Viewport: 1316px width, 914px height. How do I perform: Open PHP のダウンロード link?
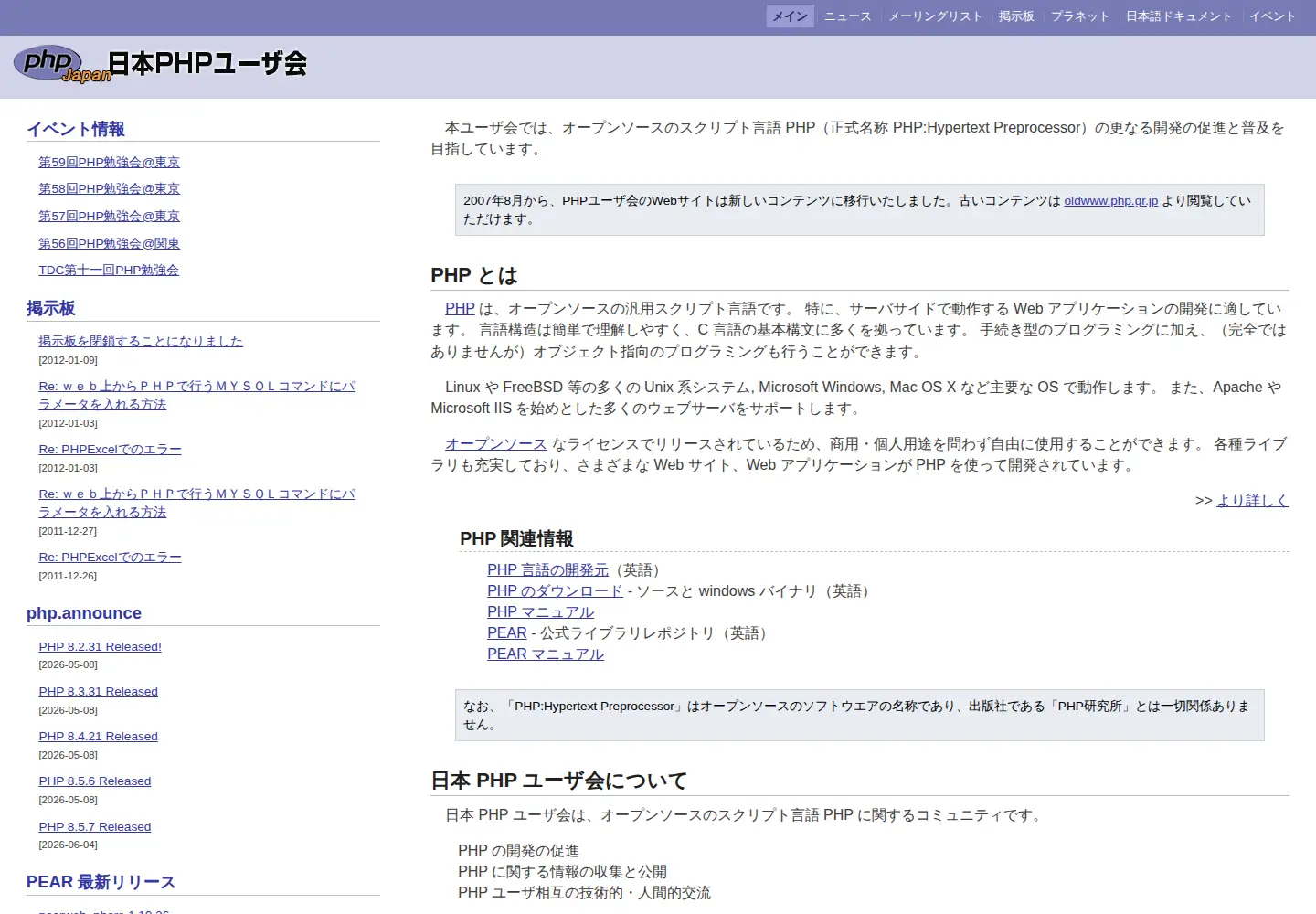coord(555,591)
